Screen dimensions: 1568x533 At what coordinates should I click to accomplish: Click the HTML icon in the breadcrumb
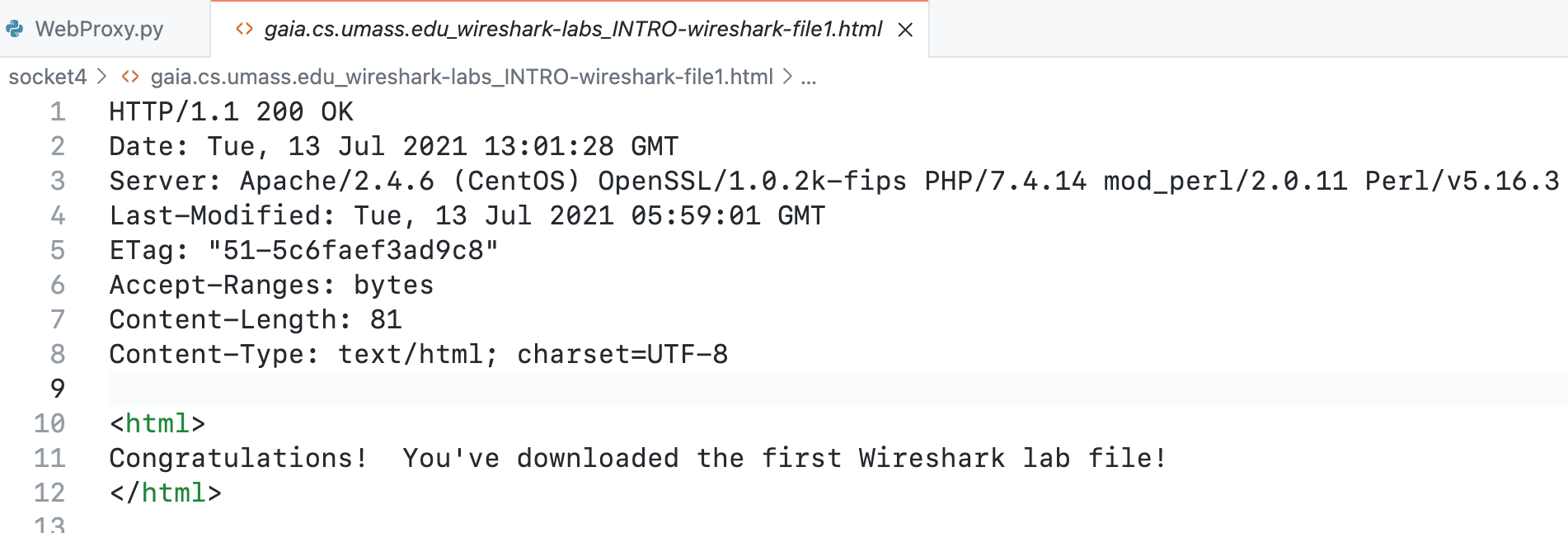(x=130, y=77)
